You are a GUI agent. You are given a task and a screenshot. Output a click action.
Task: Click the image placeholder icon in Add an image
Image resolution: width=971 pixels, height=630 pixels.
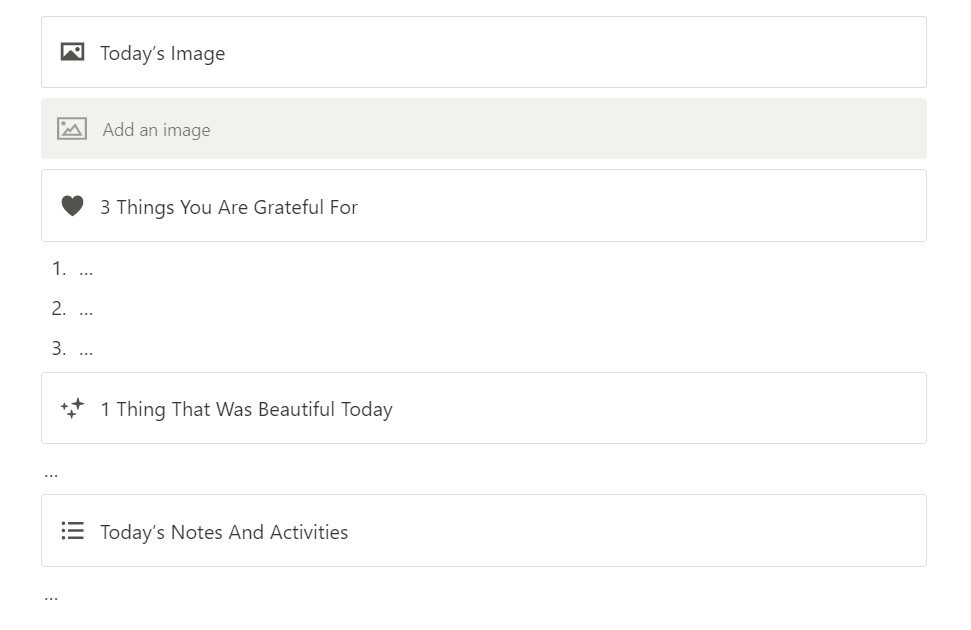[72, 128]
